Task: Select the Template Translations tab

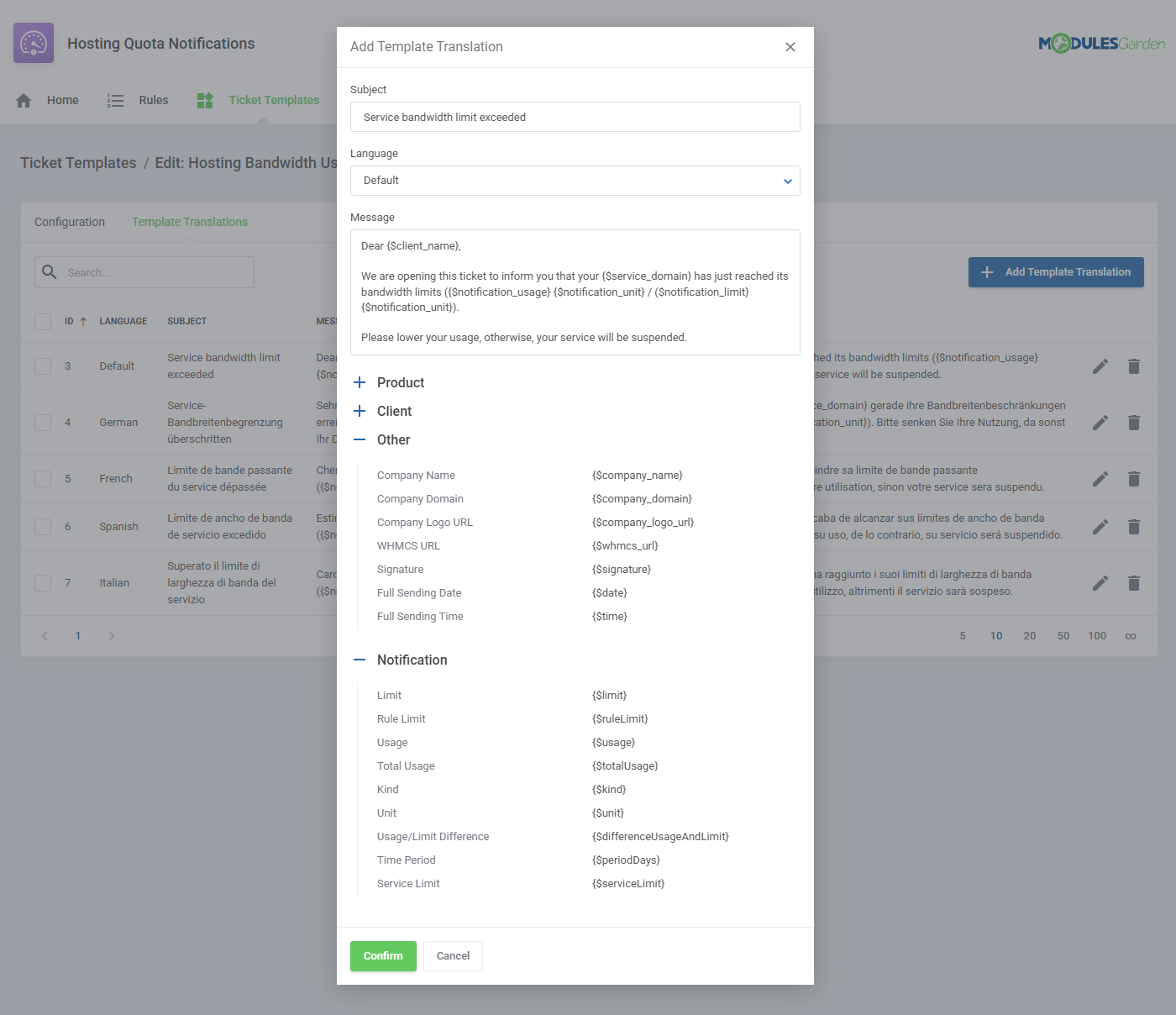Action: coord(189,221)
